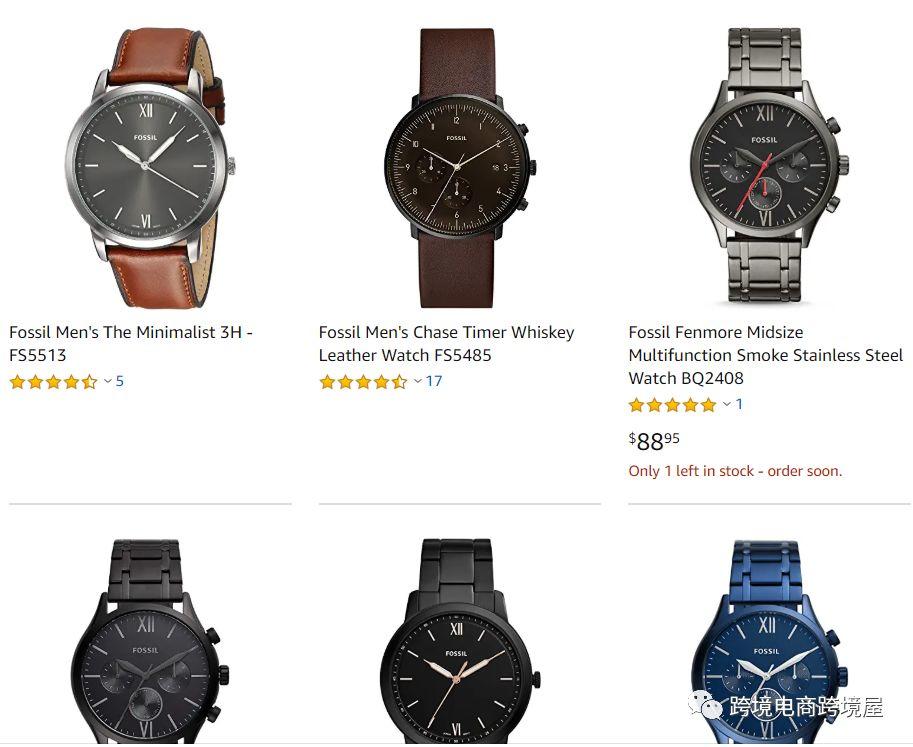Click the star rating of Chase Timer watch
This screenshot has height=747, width=913.
(363, 382)
